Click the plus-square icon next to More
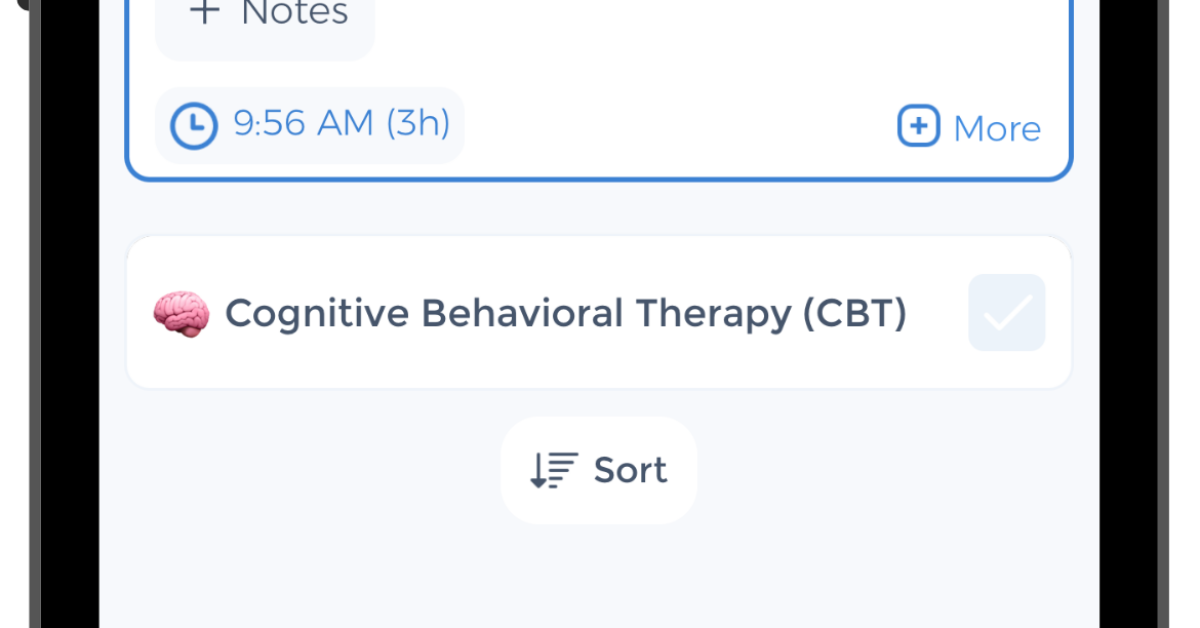The width and height of the screenshot is (1200, 628). (x=918, y=127)
